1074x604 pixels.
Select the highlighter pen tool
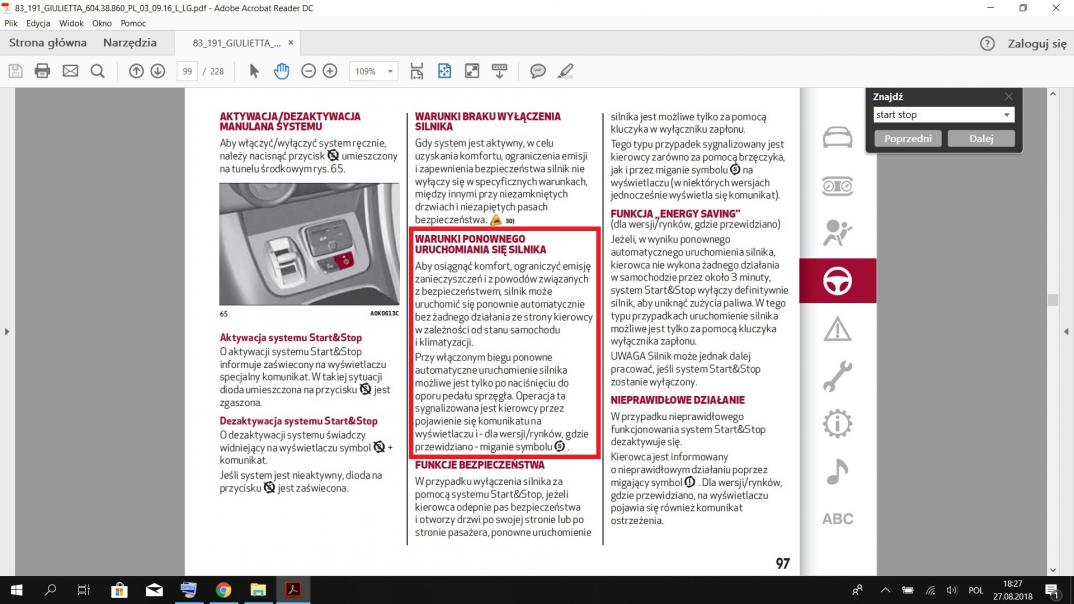point(565,71)
